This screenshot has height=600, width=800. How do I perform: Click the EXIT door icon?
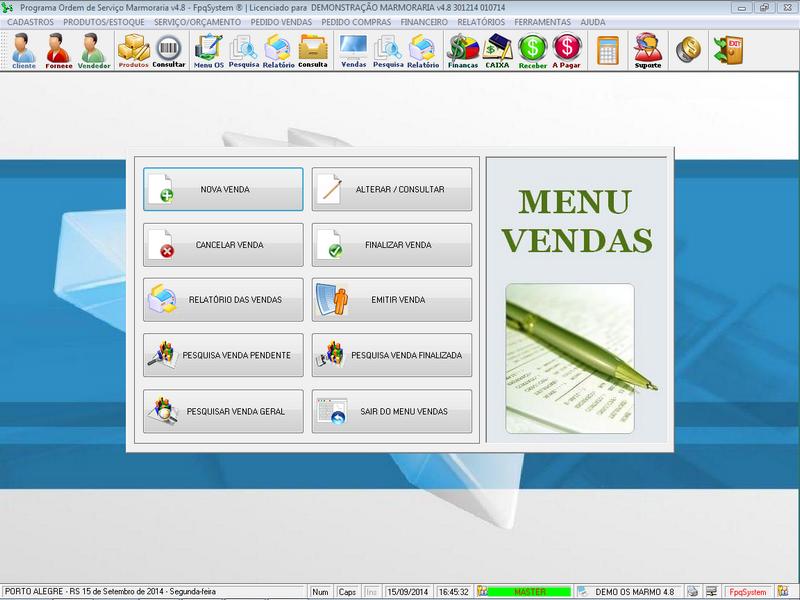point(728,50)
